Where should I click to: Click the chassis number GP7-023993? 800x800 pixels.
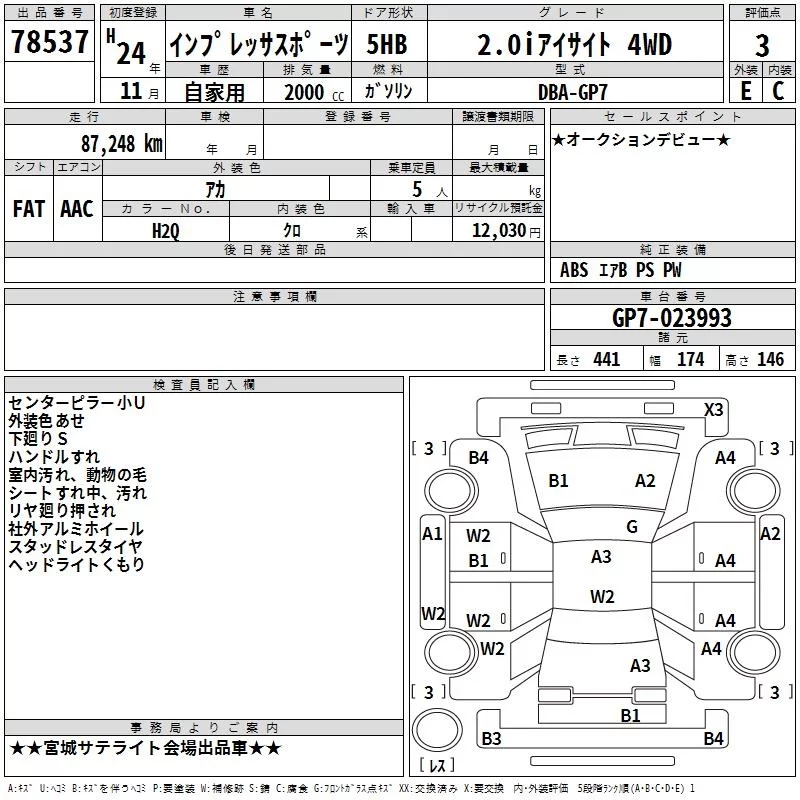click(x=671, y=318)
